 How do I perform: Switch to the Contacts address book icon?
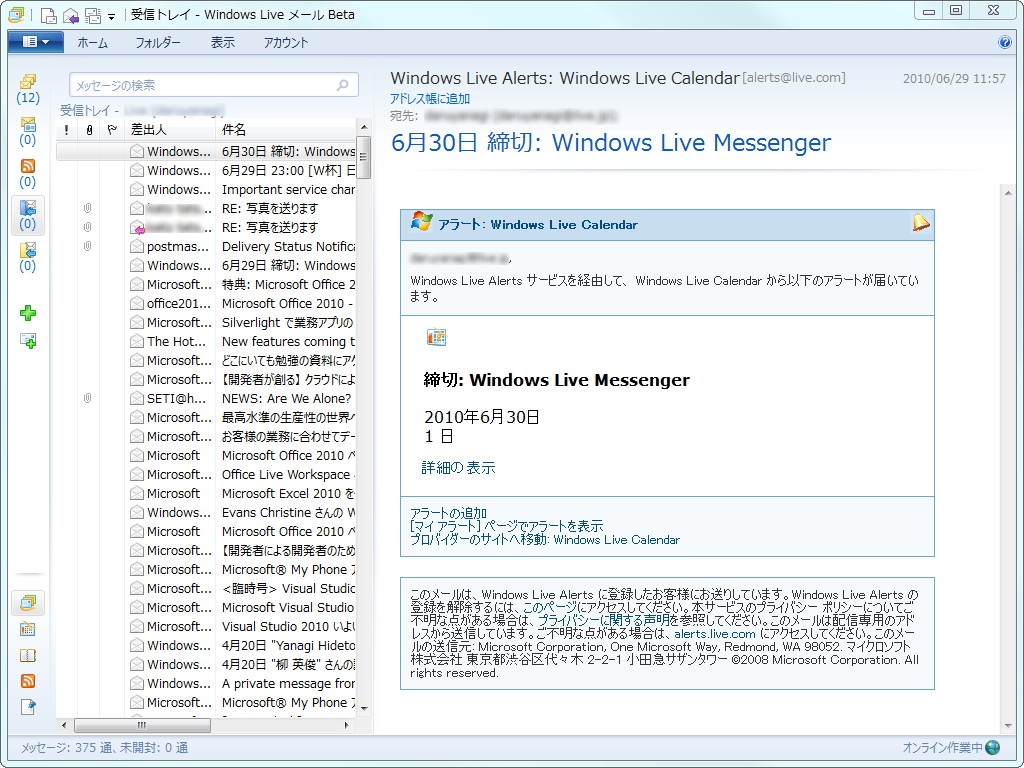pyautogui.click(x=27, y=656)
